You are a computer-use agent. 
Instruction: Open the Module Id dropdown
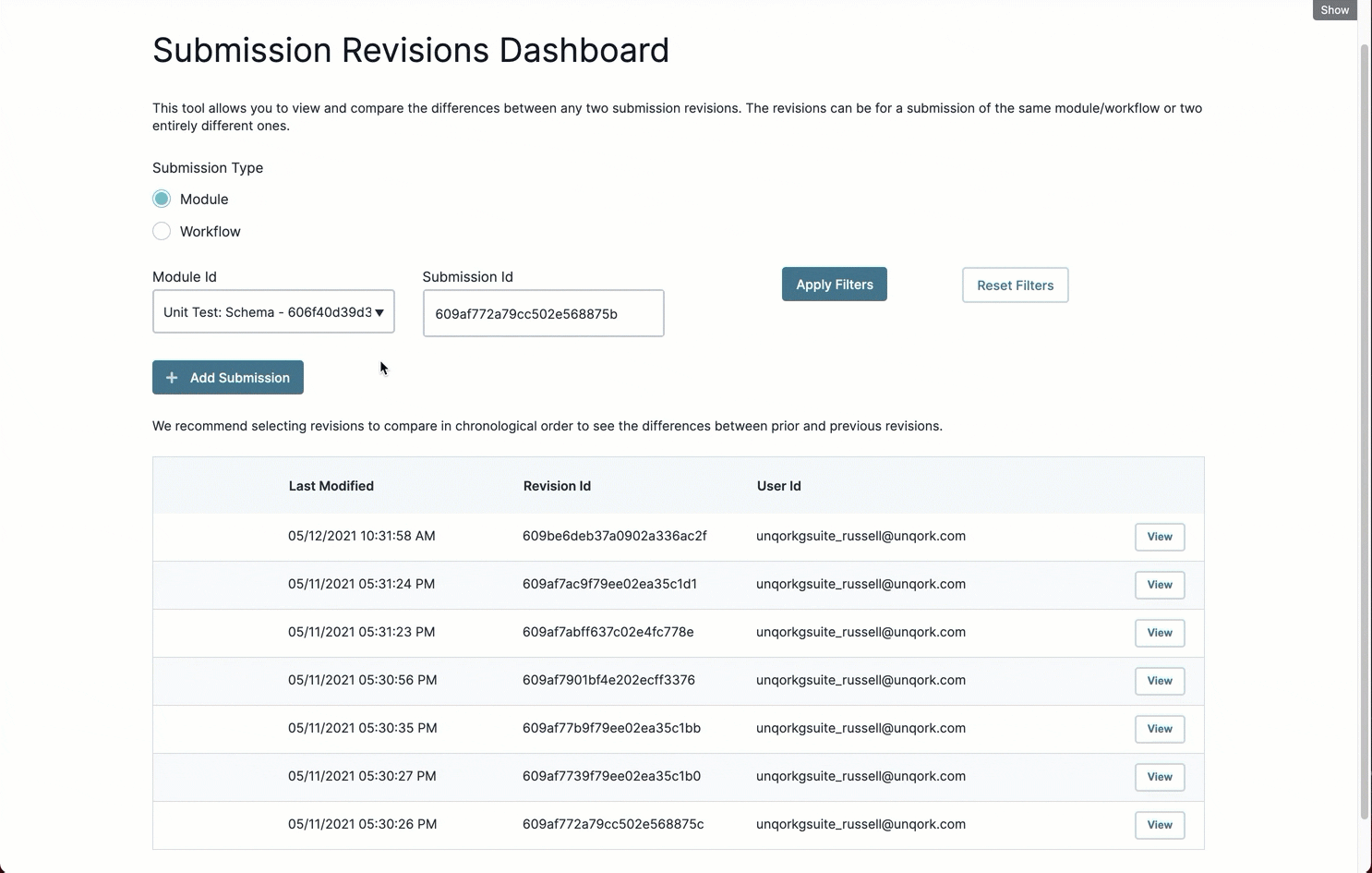coord(273,312)
